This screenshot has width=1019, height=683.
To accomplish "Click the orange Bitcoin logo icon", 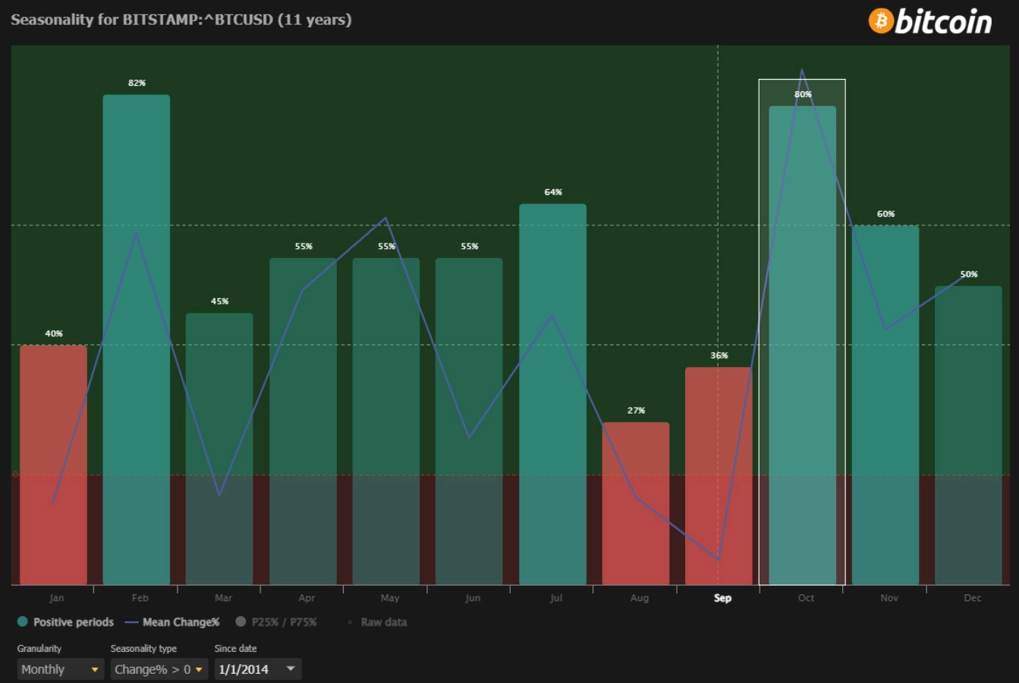I will (881, 21).
